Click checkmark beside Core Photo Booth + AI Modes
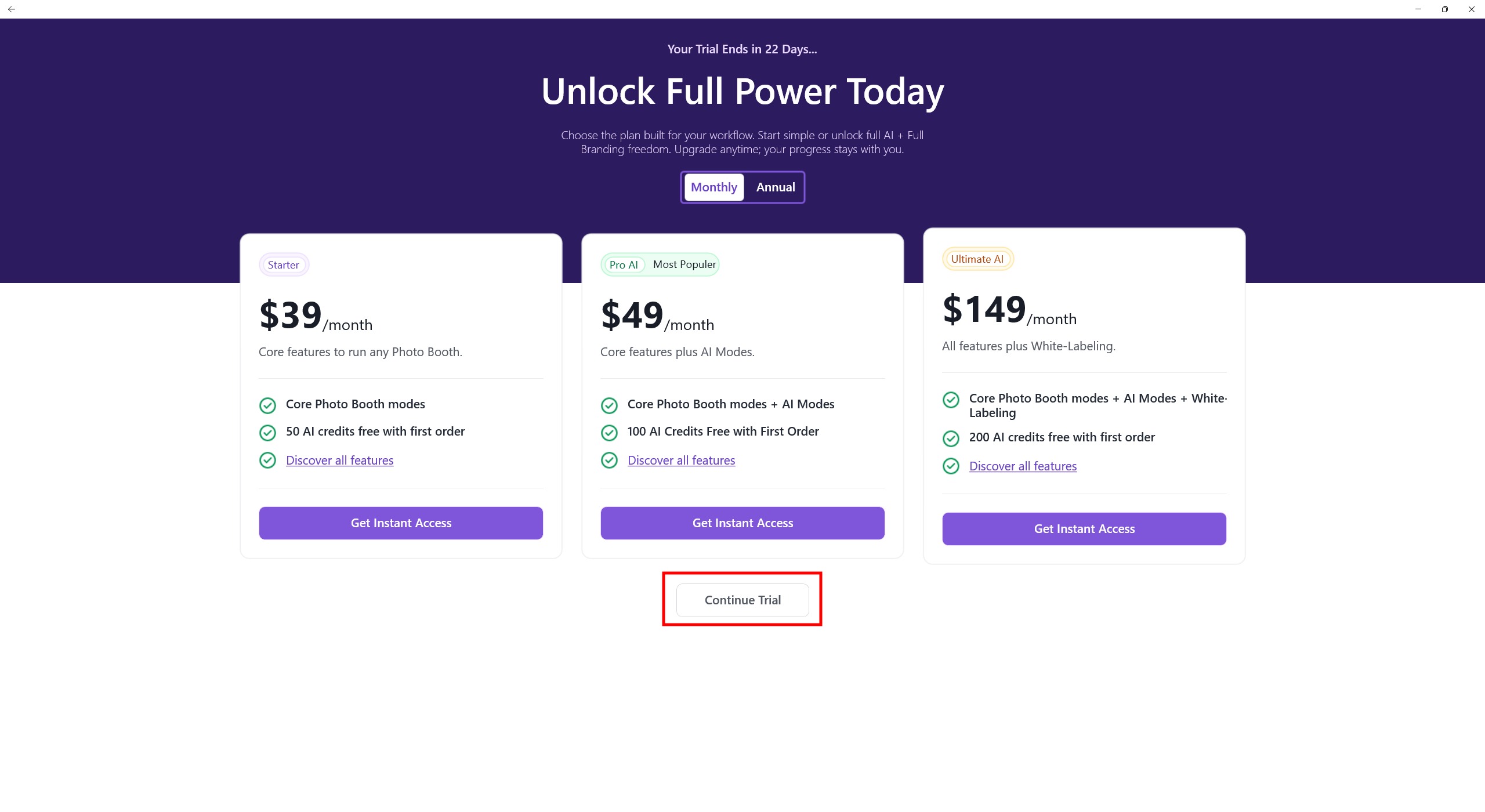 (x=609, y=405)
